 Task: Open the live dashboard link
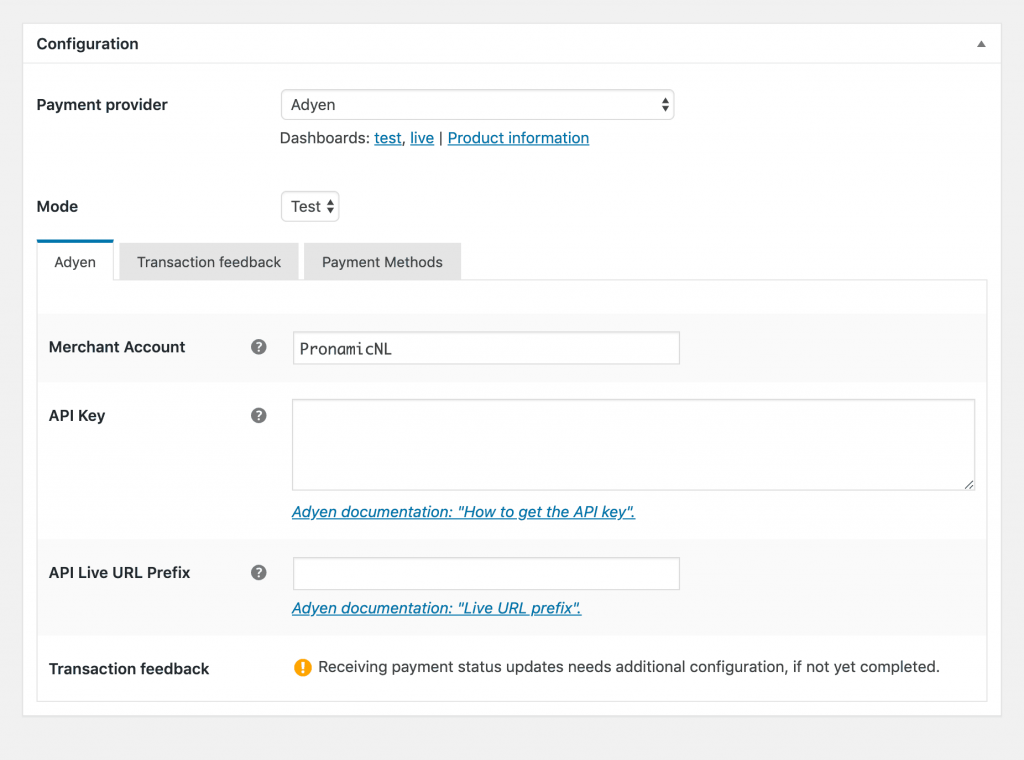[422, 138]
